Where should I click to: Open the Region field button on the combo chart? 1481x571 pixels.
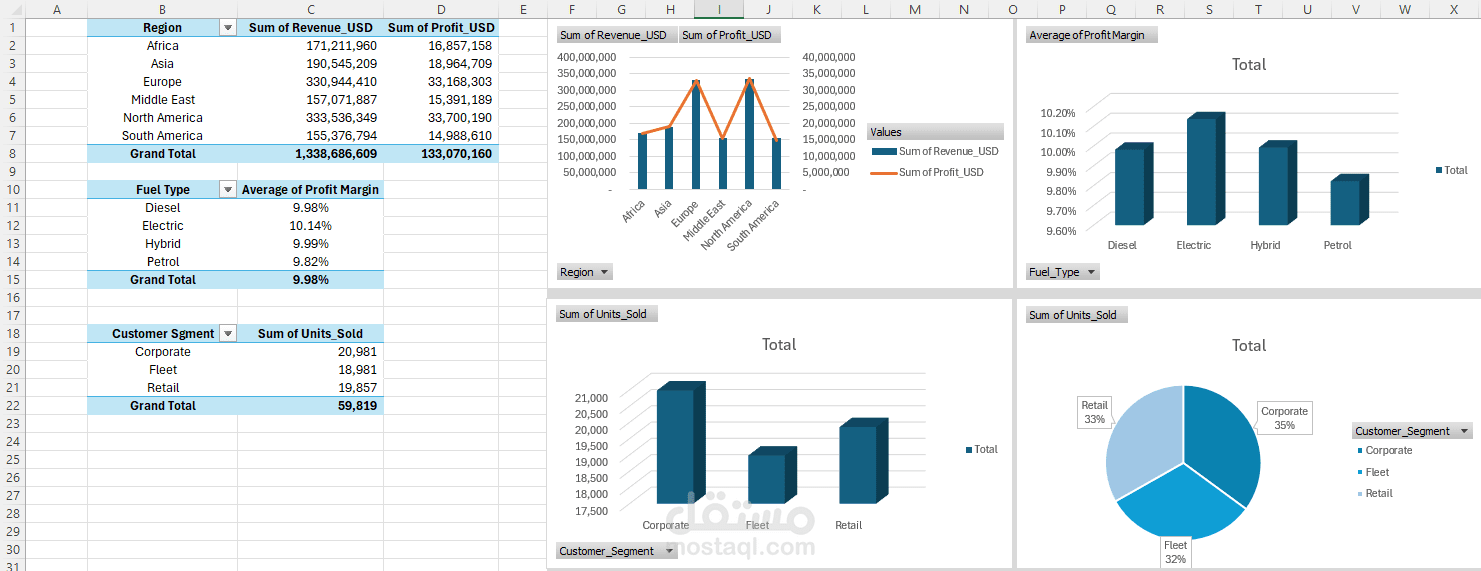point(585,272)
